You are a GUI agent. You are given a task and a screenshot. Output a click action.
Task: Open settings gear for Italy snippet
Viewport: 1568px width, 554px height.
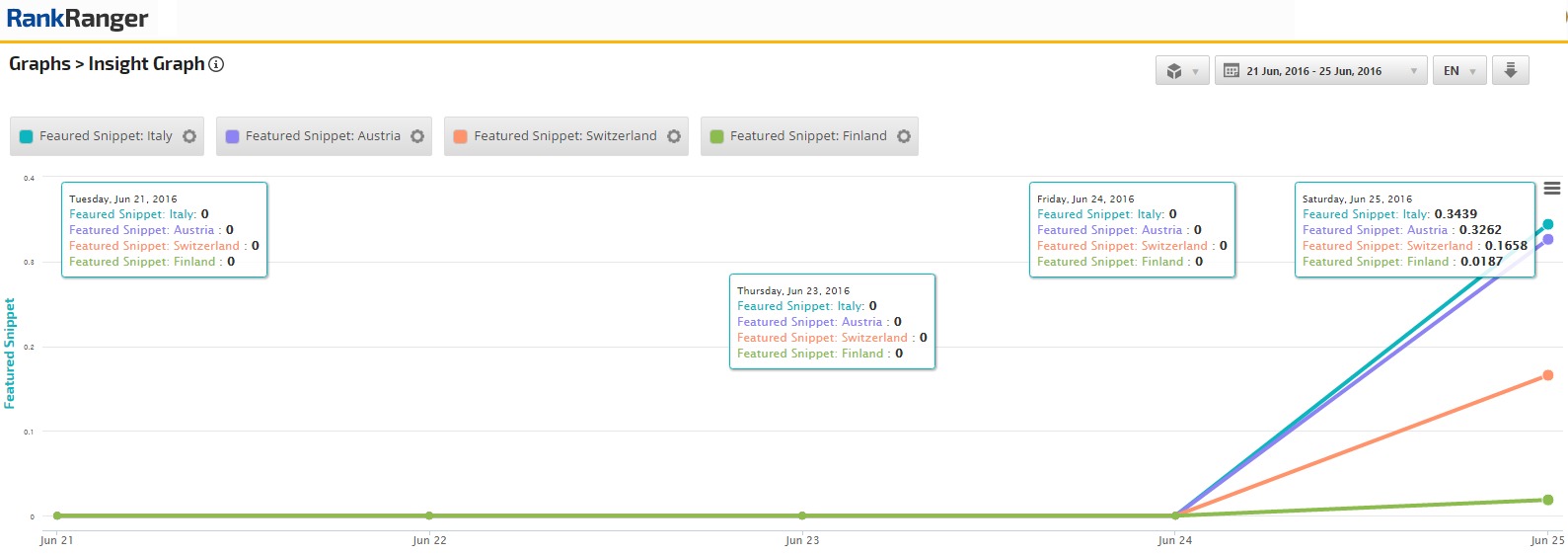(x=189, y=136)
